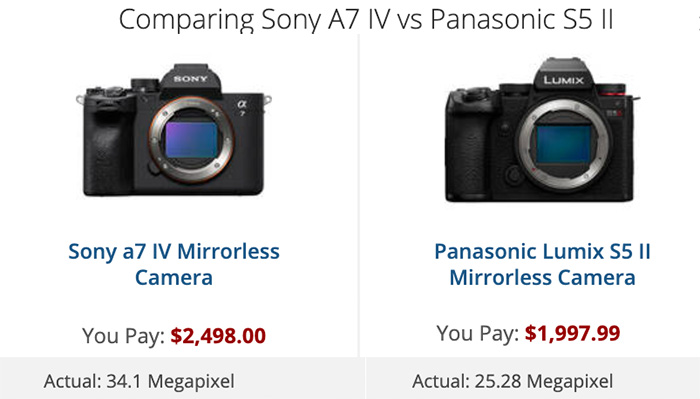This screenshot has width=700, height=399.
Task: Click the alpha 7 badge on the Sony body
Action: pyautogui.click(x=242, y=108)
